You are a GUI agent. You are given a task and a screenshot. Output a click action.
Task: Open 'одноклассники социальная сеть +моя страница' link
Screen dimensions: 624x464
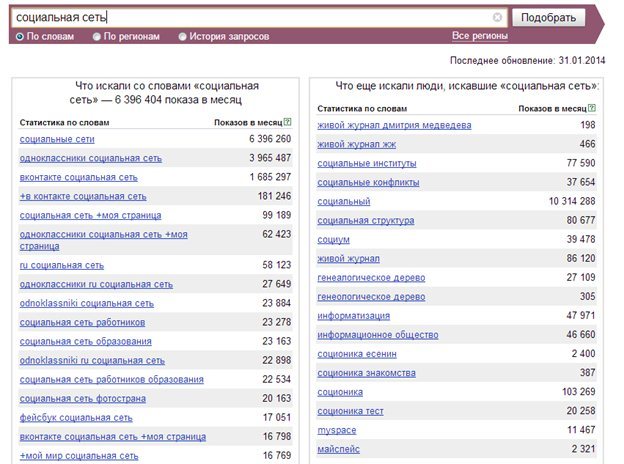[x=103, y=240]
